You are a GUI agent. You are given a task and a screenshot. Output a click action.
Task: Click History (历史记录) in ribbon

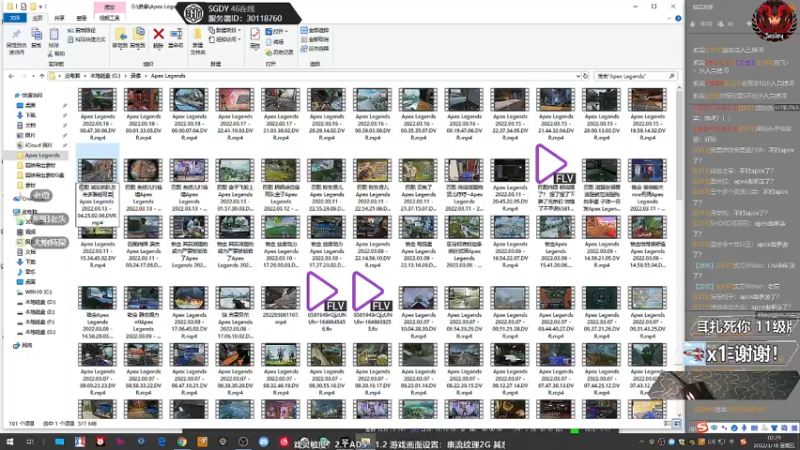(x=280, y=53)
